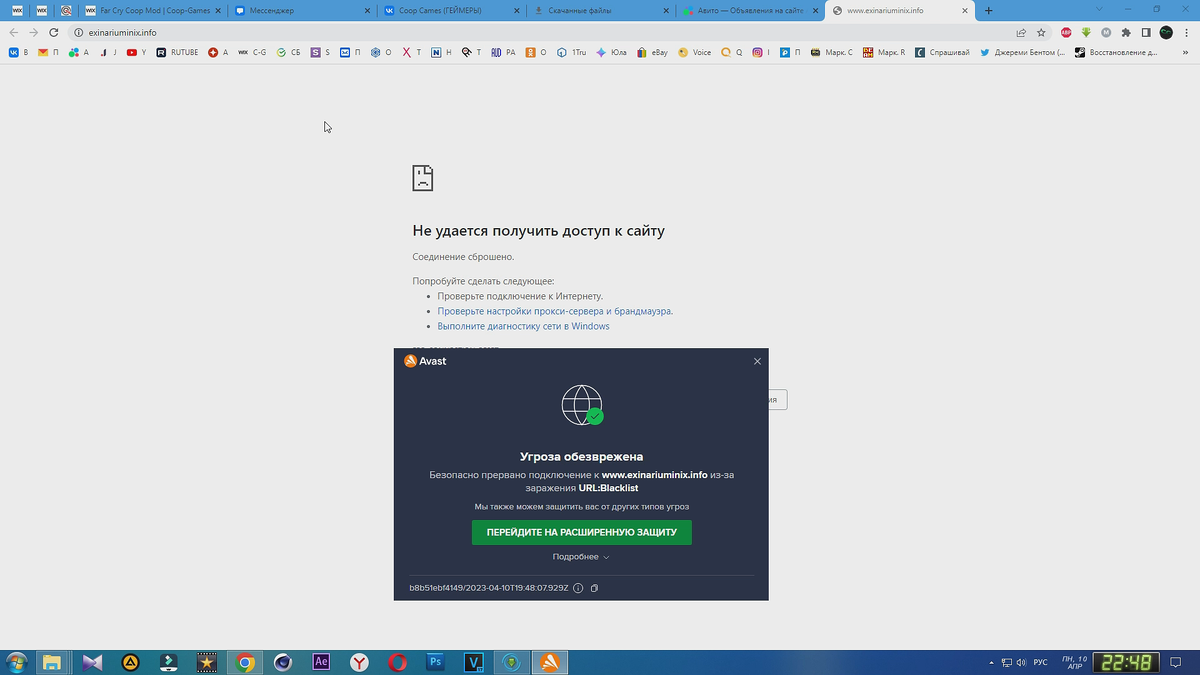Open the RUTUBE bookmark
The width and height of the screenshot is (1200, 675).
[177, 52]
